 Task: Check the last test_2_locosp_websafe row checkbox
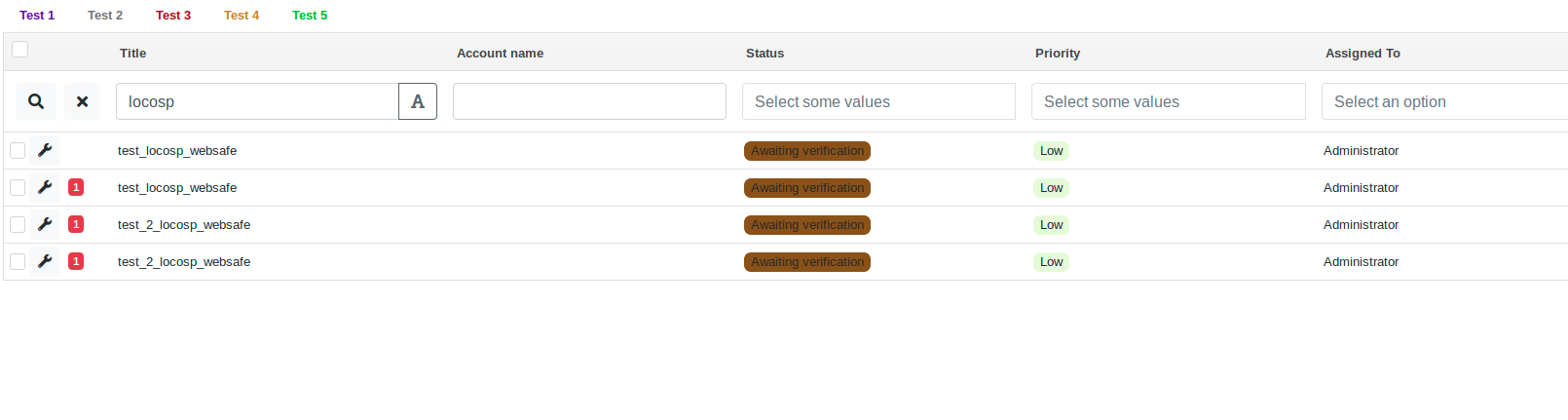click(18, 262)
